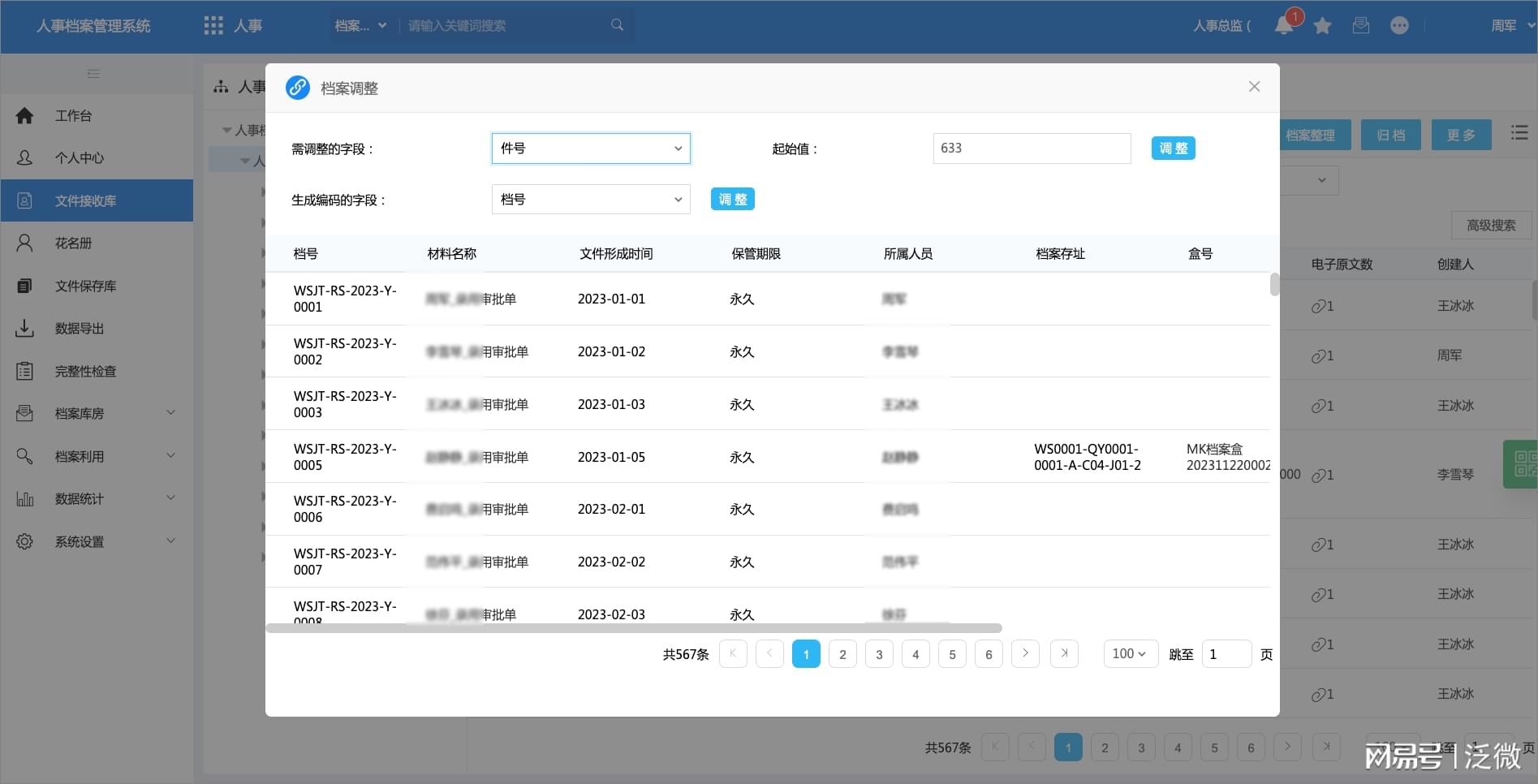Click the 档号 column header
Screen dimensions: 1538x784
pyautogui.click(x=306, y=254)
